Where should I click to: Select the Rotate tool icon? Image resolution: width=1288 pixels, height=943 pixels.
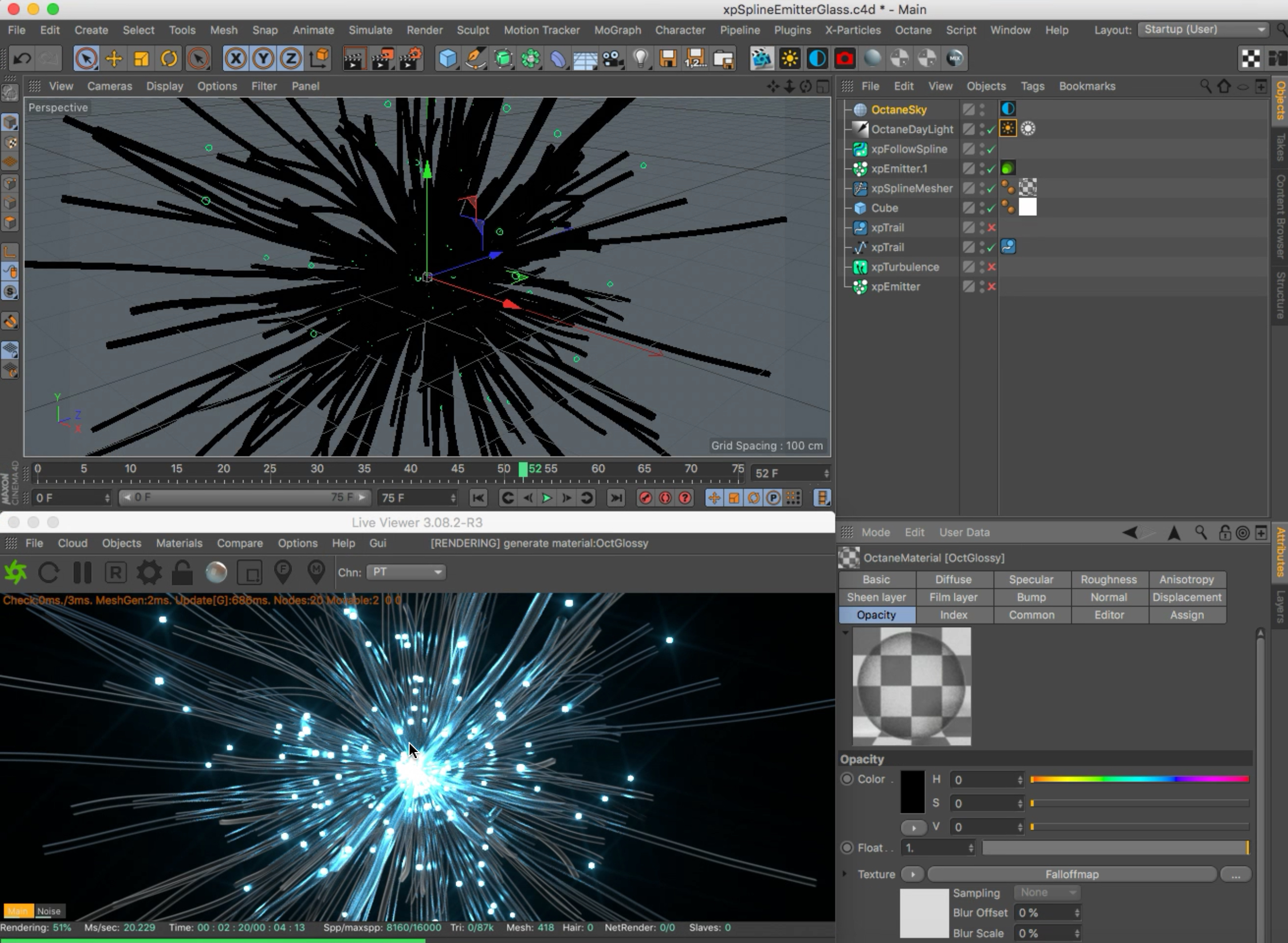(x=169, y=58)
